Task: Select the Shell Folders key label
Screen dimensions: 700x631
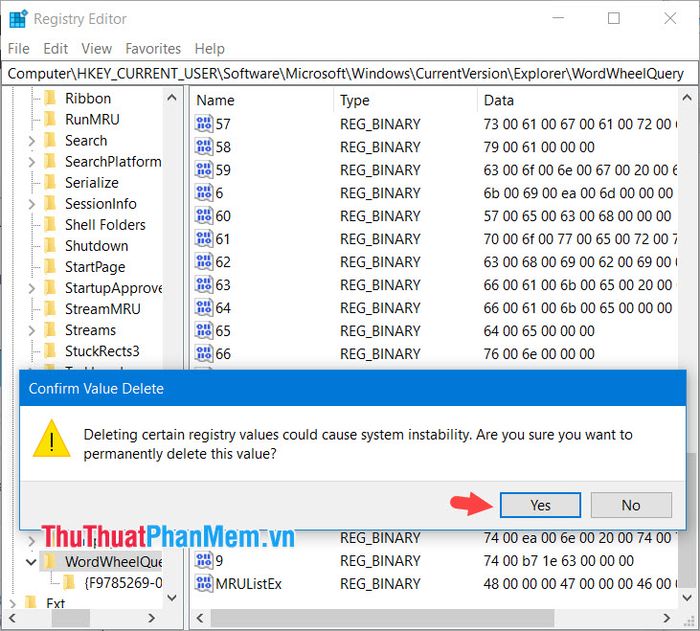Action: click(105, 225)
